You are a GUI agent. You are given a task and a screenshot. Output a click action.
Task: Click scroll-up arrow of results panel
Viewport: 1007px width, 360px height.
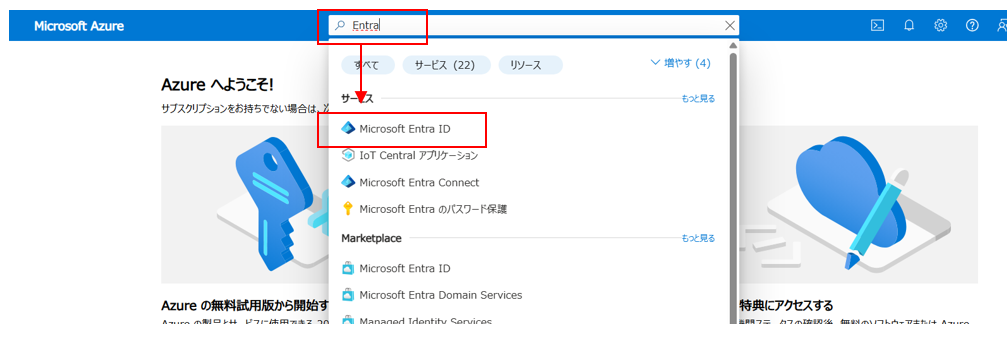733,46
